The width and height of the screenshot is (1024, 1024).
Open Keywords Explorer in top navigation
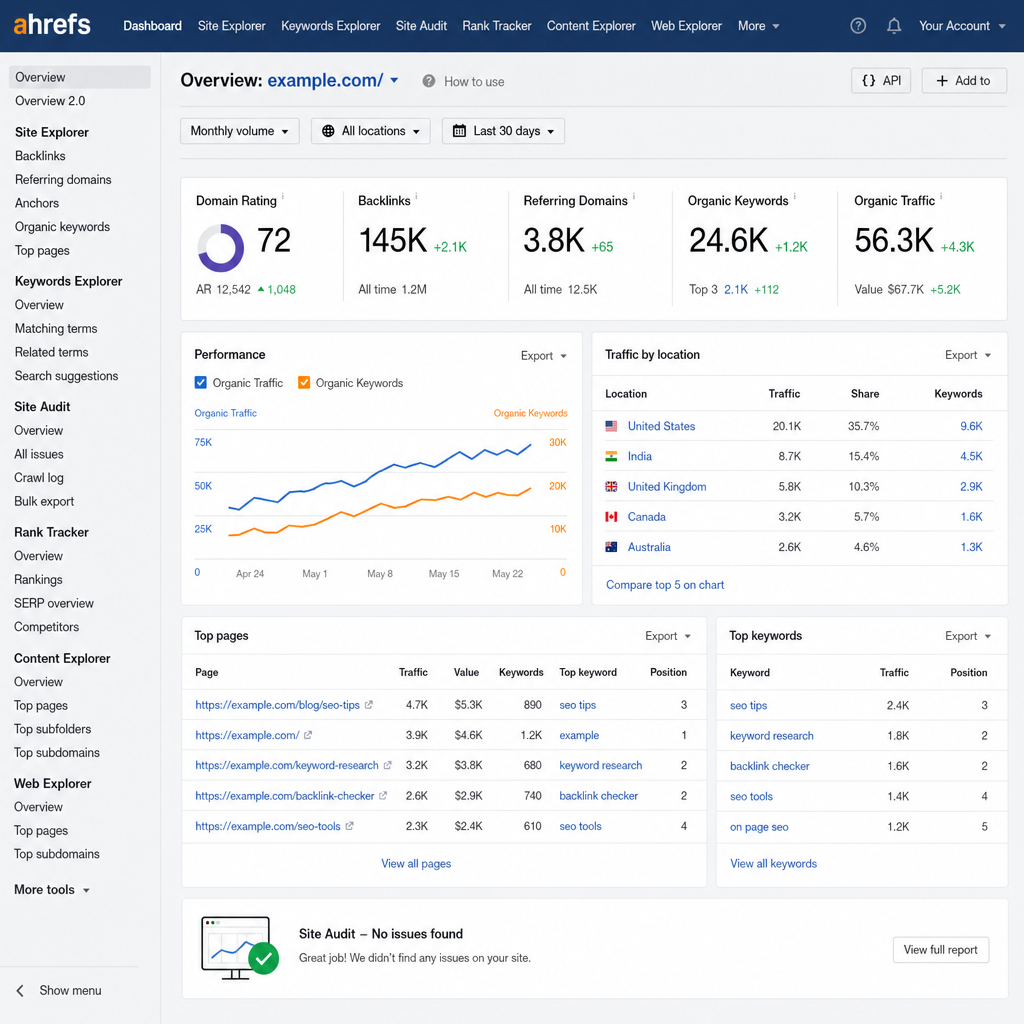(x=330, y=26)
